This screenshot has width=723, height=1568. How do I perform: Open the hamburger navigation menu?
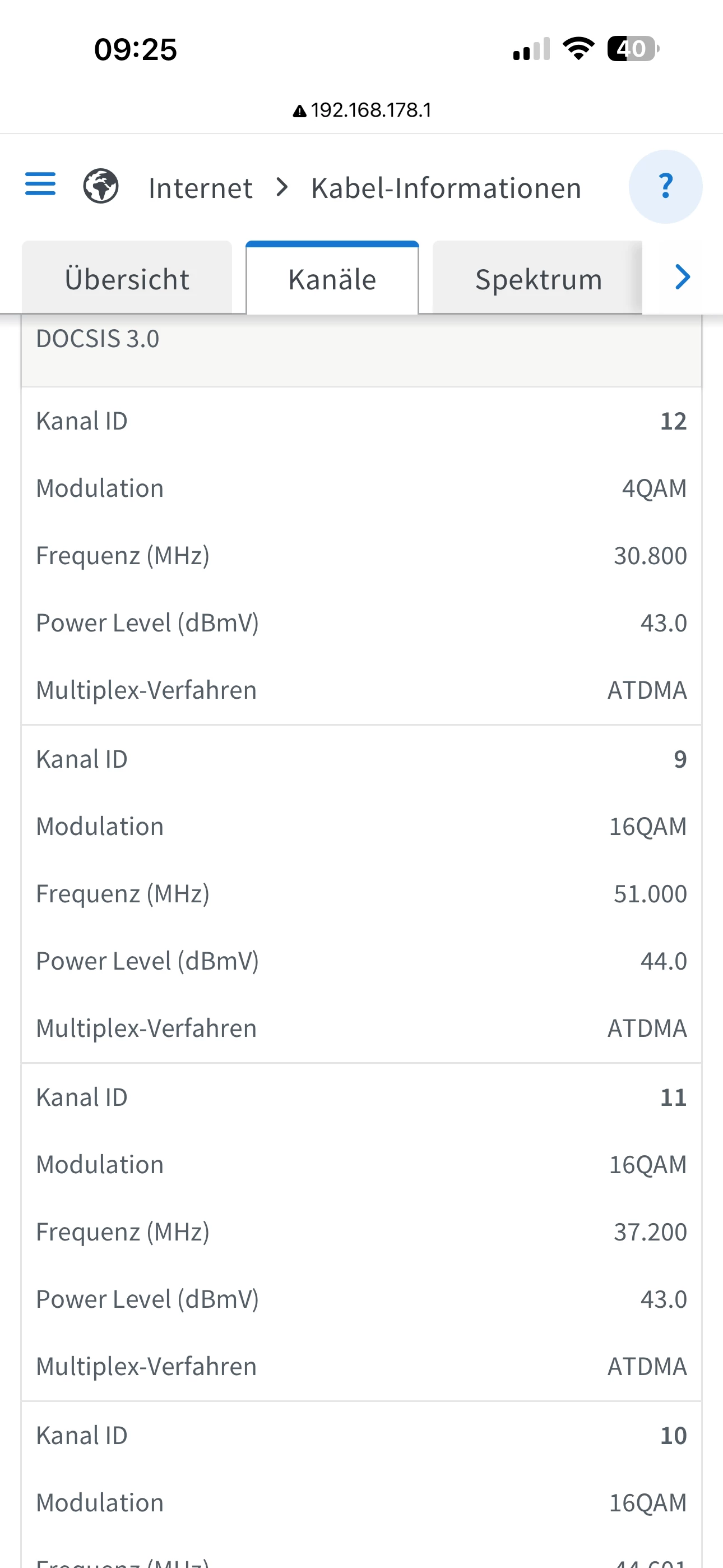(40, 185)
